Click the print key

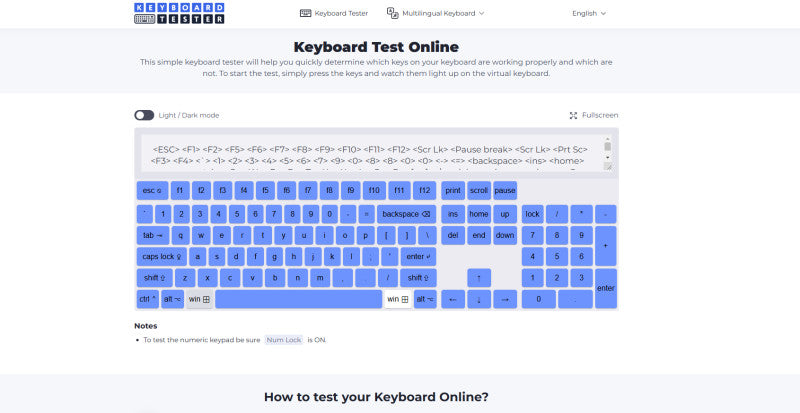(453, 190)
